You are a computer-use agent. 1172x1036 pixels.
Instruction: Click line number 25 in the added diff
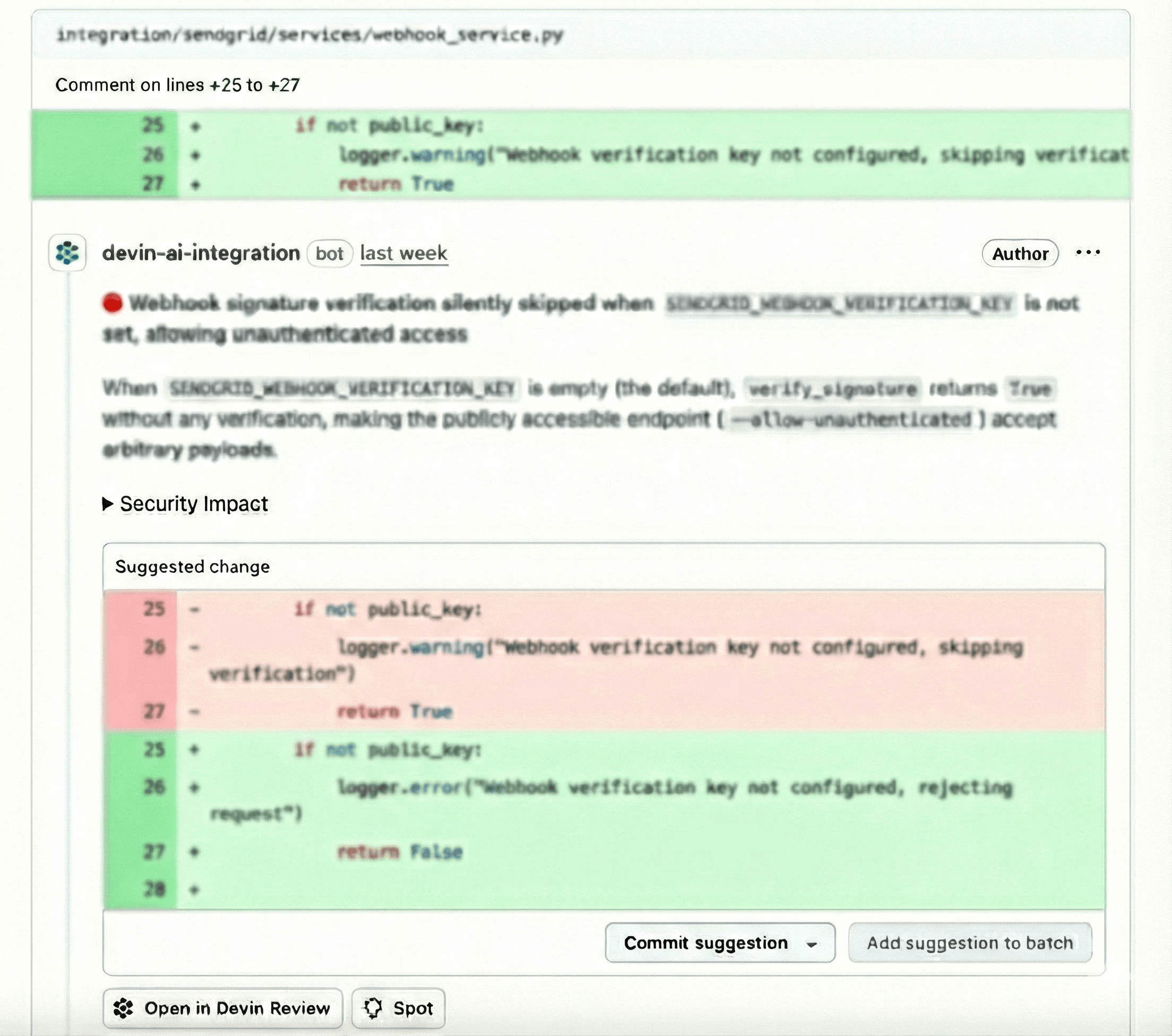click(153, 125)
